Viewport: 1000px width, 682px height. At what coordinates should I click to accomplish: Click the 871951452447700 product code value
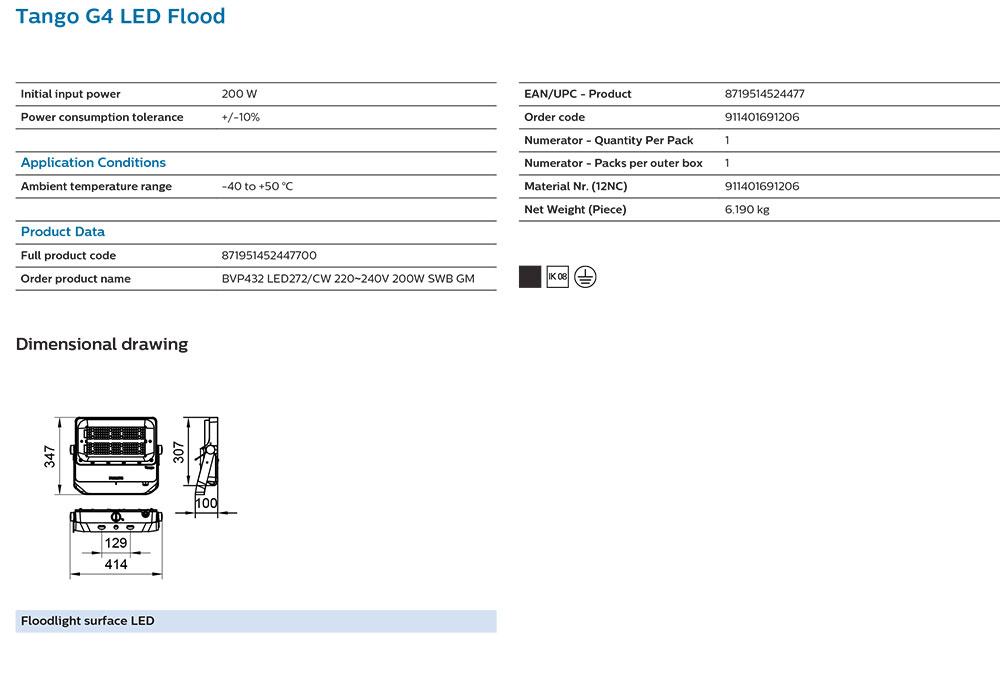(269, 255)
